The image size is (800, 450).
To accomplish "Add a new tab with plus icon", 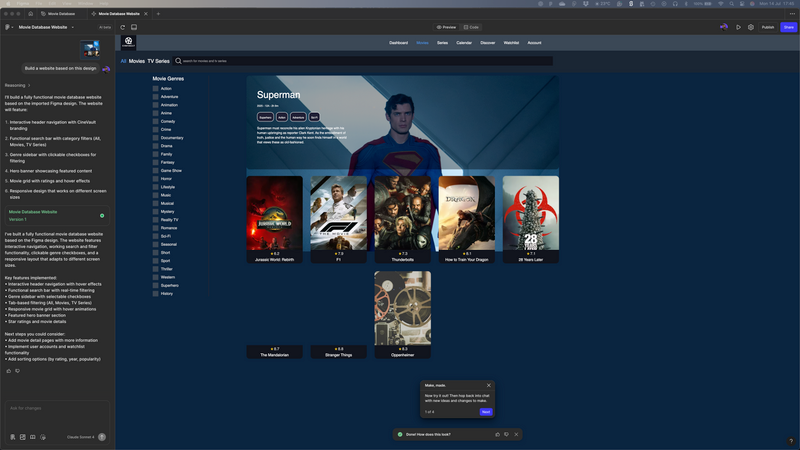I will point(158,14).
